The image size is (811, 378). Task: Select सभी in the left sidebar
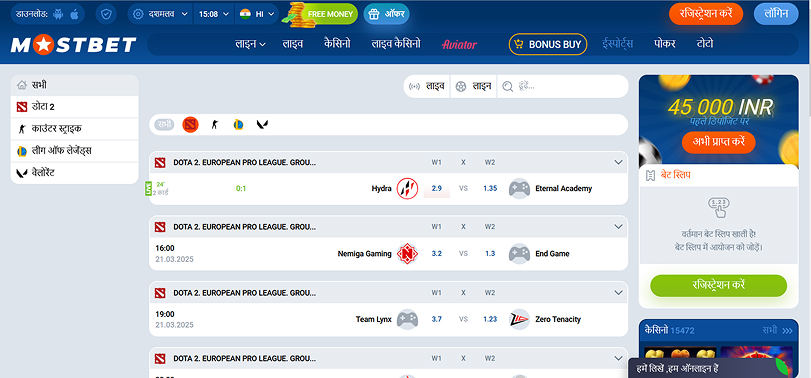tap(74, 85)
